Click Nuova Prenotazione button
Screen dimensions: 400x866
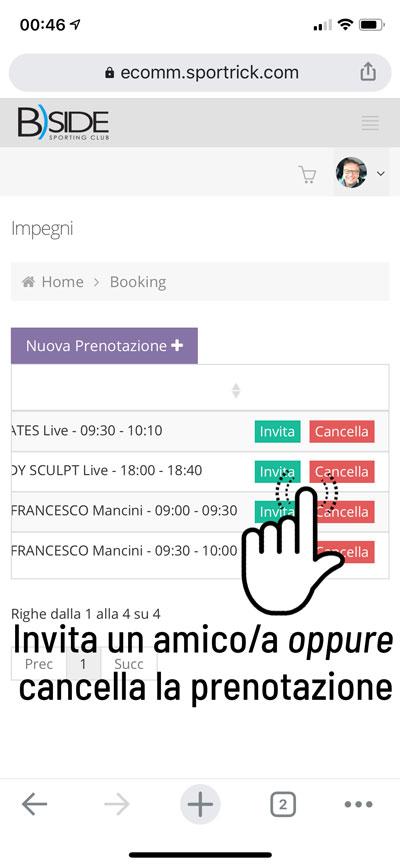[x=104, y=346]
